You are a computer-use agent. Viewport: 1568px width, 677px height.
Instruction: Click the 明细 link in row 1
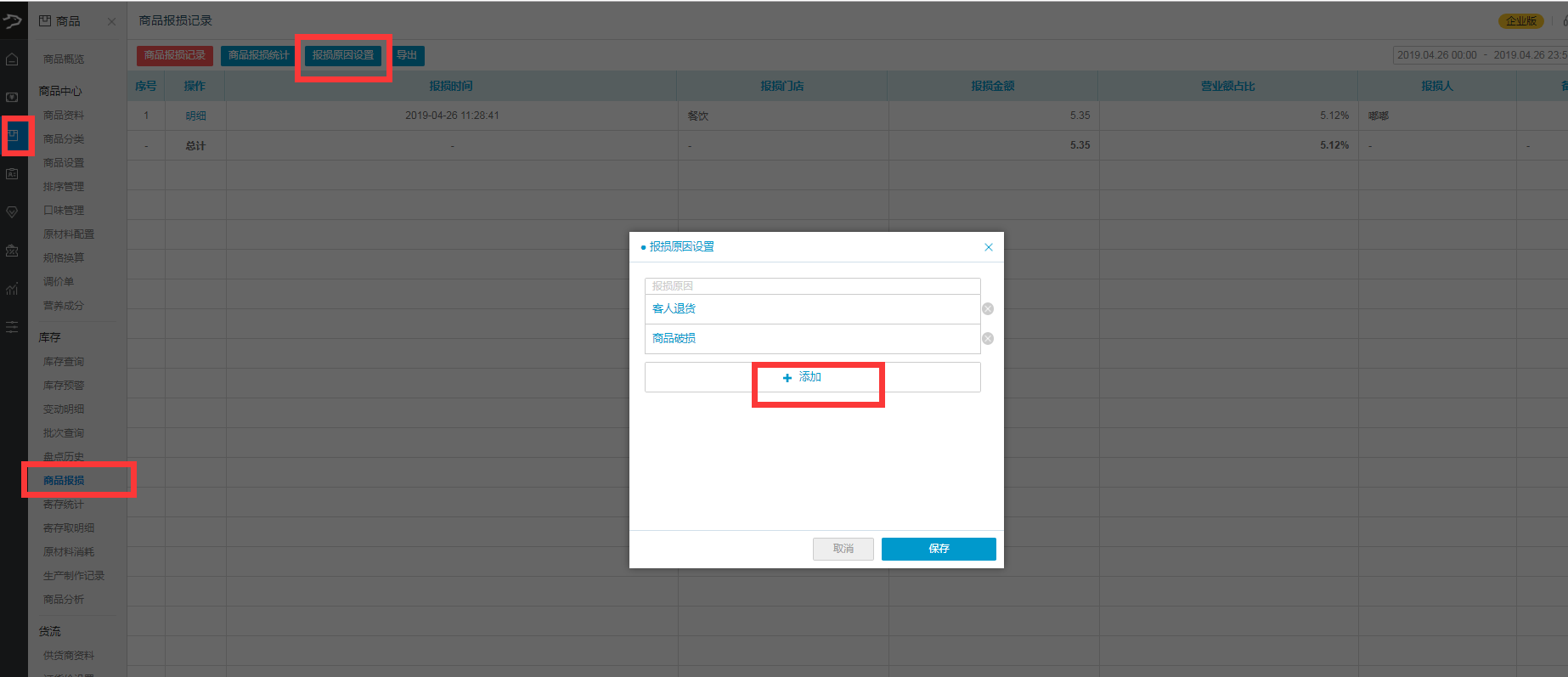click(196, 116)
